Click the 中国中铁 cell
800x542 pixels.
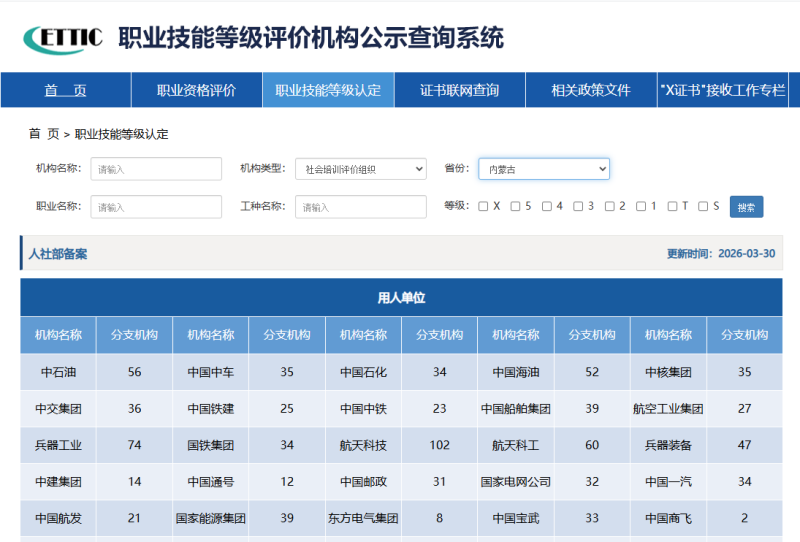click(363, 409)
